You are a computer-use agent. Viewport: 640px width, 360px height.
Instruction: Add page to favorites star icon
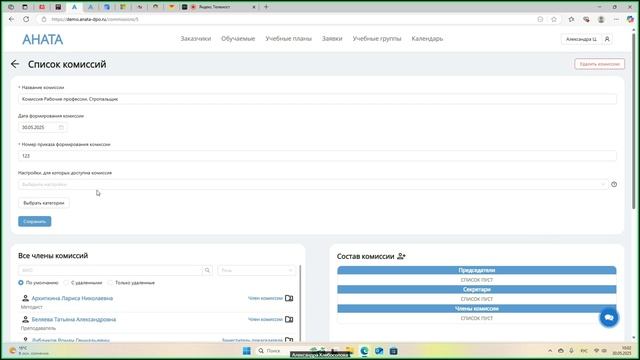(x=554, y=19)
